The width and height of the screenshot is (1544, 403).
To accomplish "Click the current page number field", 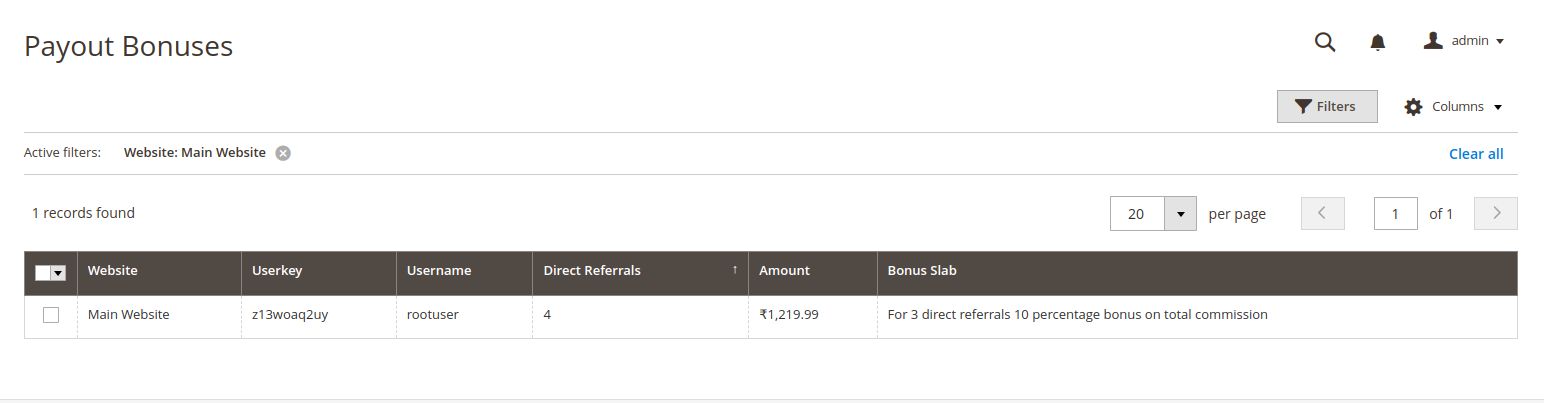I will click(1395, 214).
